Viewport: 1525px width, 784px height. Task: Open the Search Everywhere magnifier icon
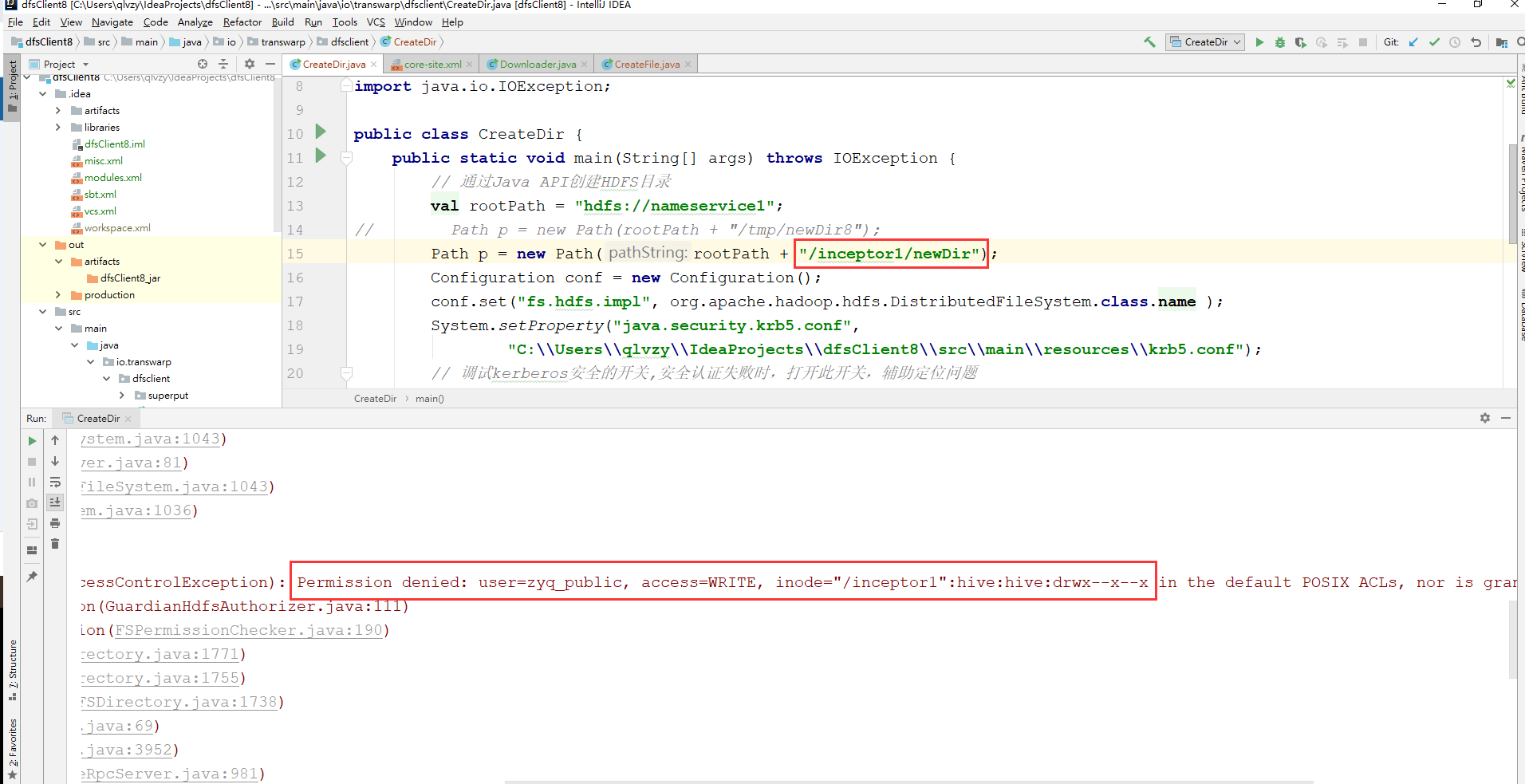[x=1520, y=42]
